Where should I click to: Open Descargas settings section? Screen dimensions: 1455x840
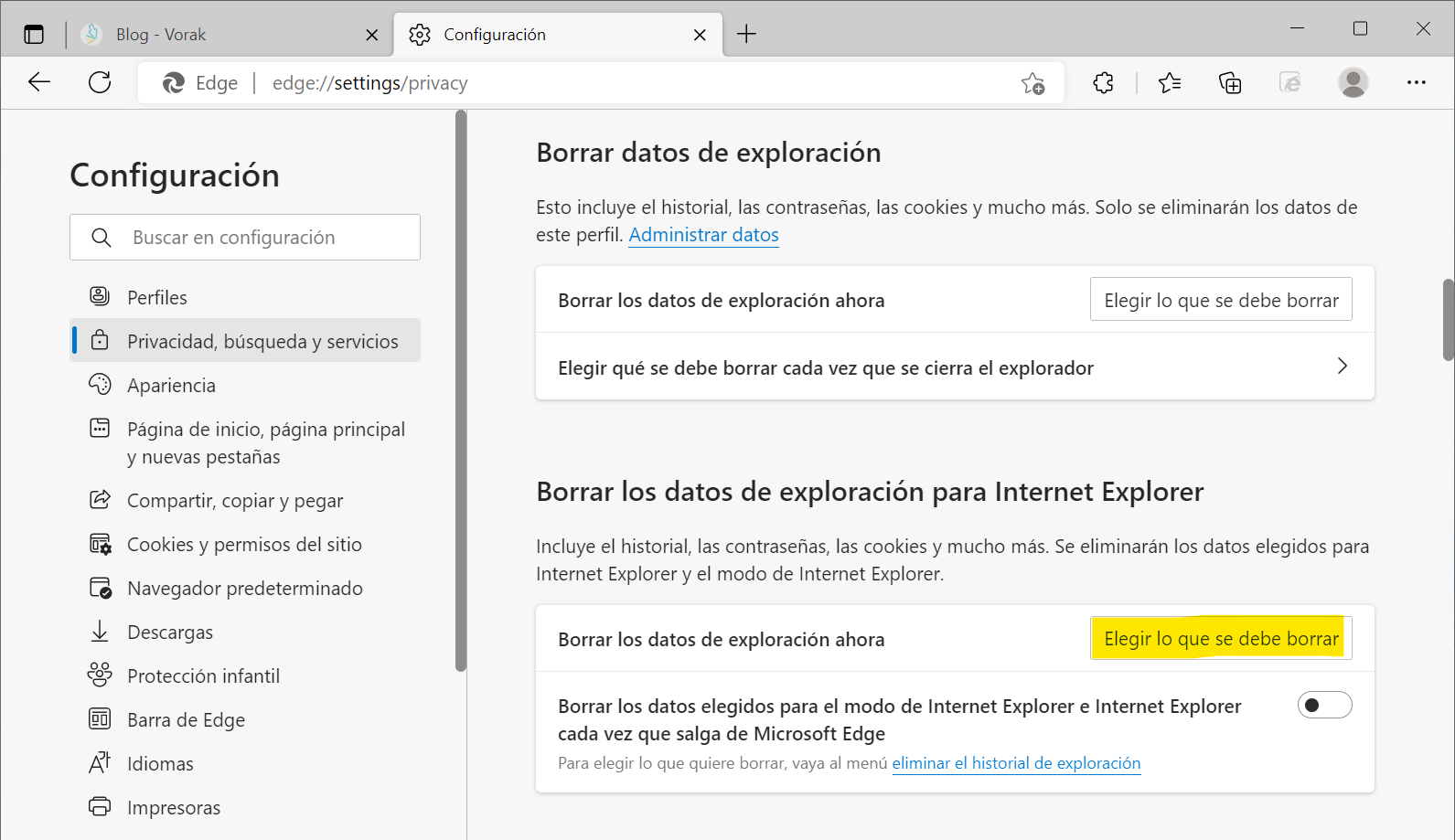click(245, 632)
